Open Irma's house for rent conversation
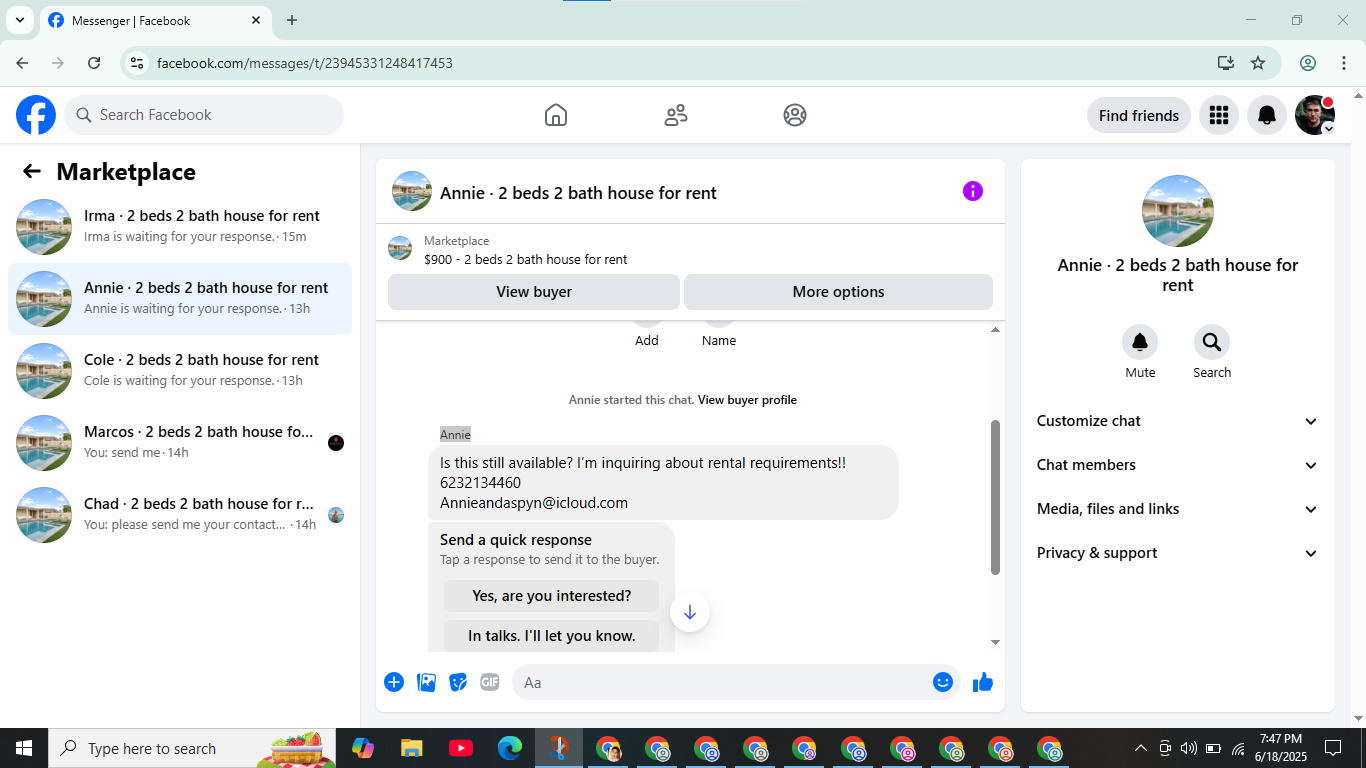The image size is (1366, 768). pos(180,227)
